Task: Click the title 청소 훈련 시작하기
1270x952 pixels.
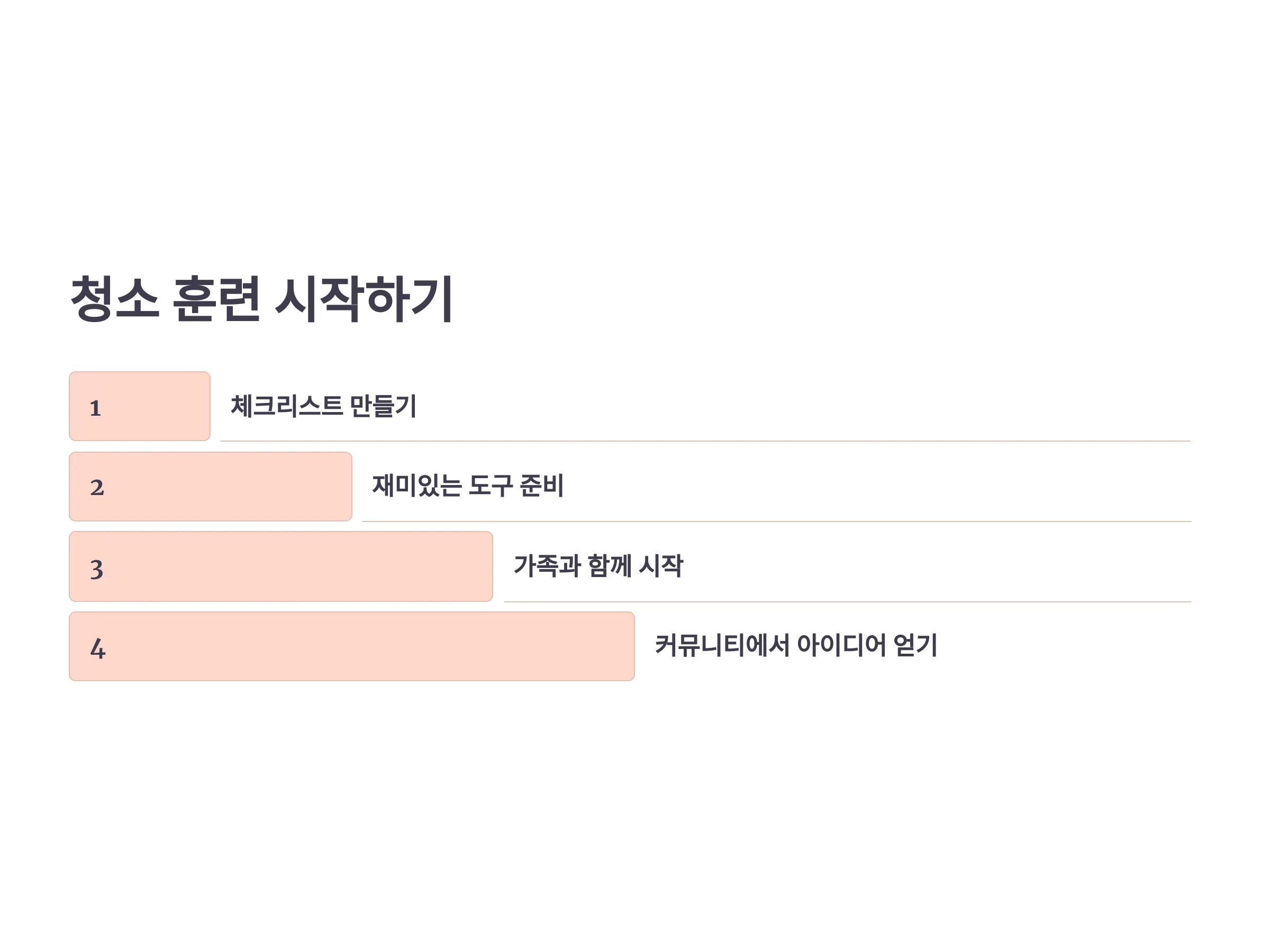Action: point(262,299)
